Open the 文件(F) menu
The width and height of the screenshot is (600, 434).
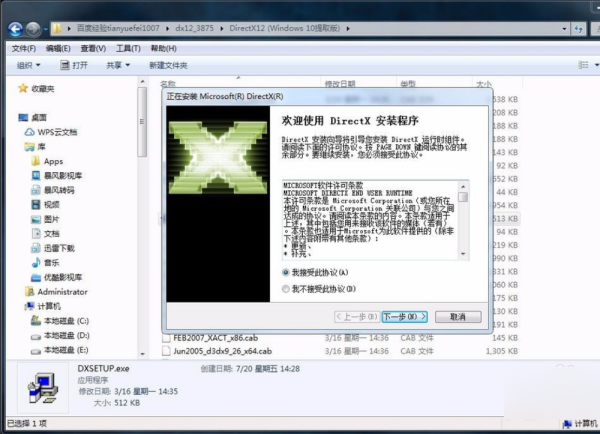pyautogui.click(x=24, y=48)
